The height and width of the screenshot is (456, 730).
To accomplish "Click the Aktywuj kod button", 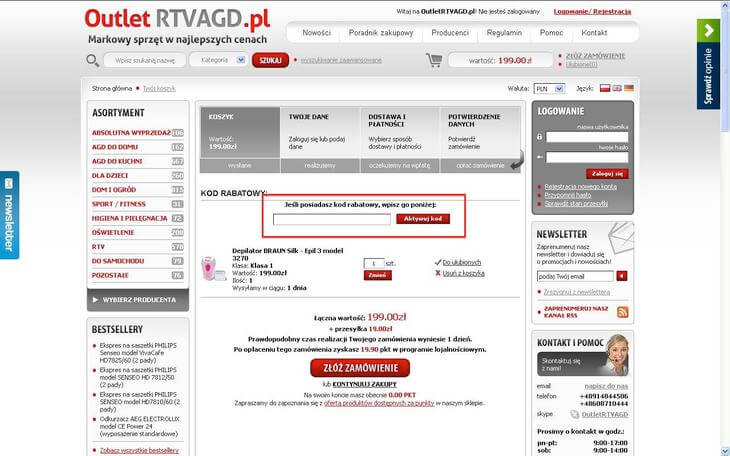I will [423, 218].
